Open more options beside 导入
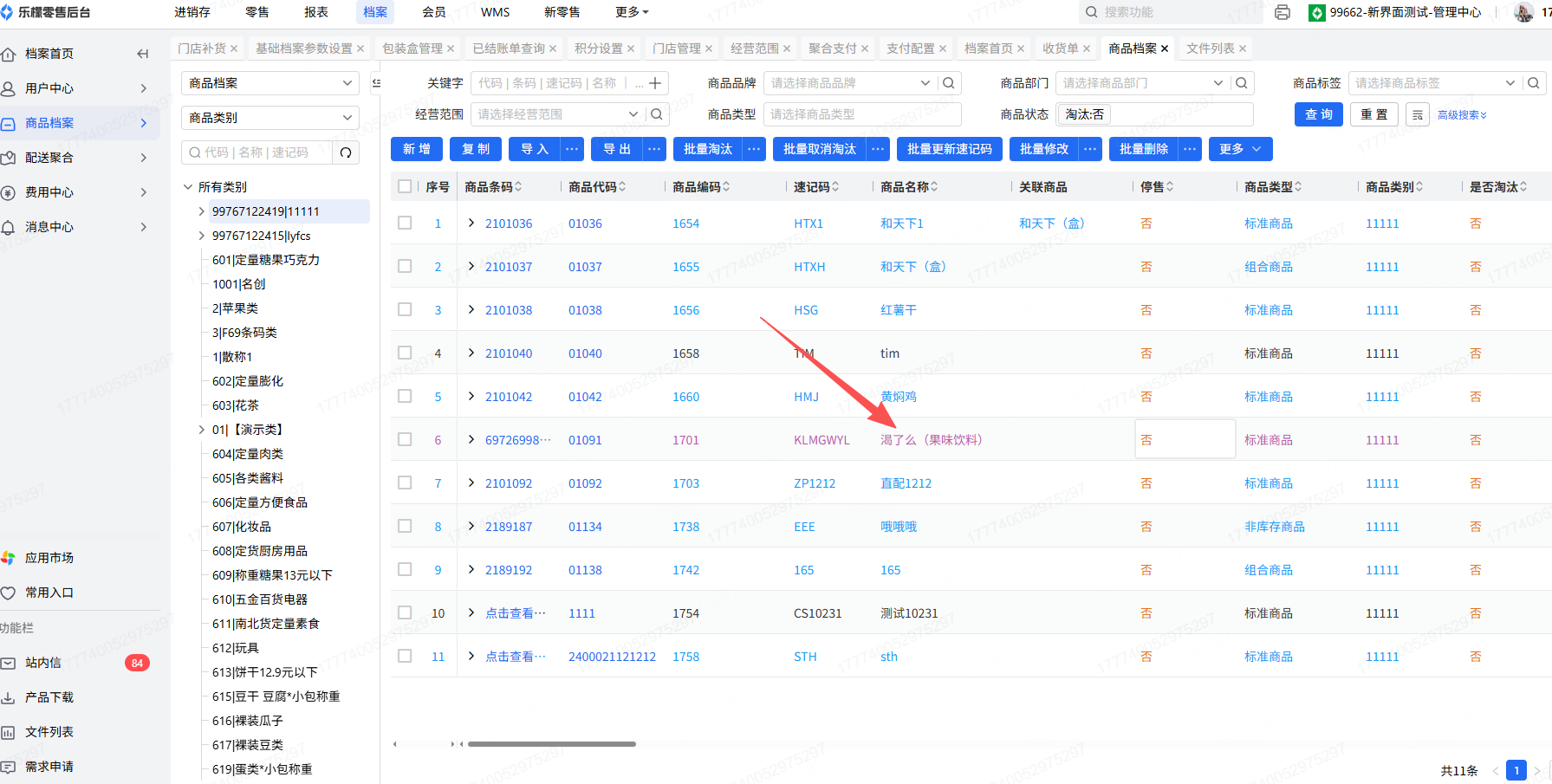The image size is (1552, 784). [x=572, y=149]
